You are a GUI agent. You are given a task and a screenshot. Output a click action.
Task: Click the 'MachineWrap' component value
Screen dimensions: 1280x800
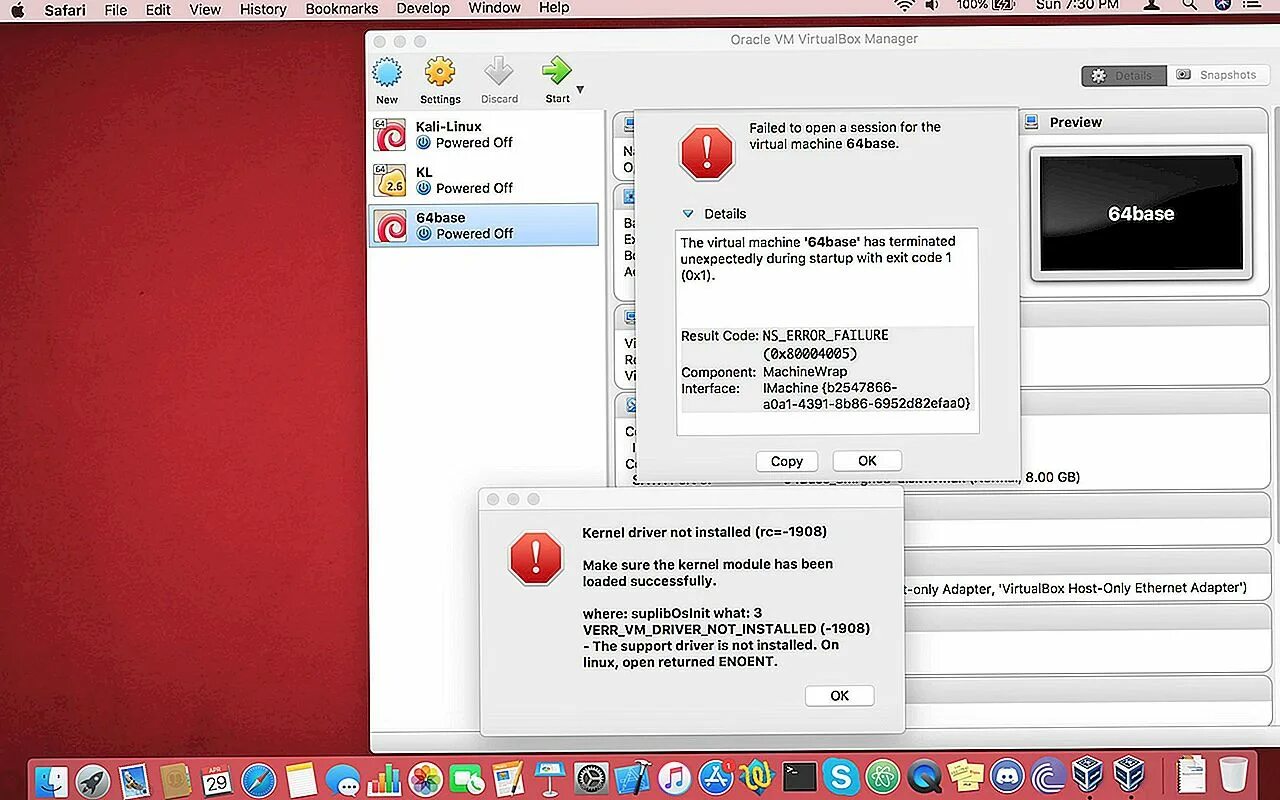tap(805, 372)
